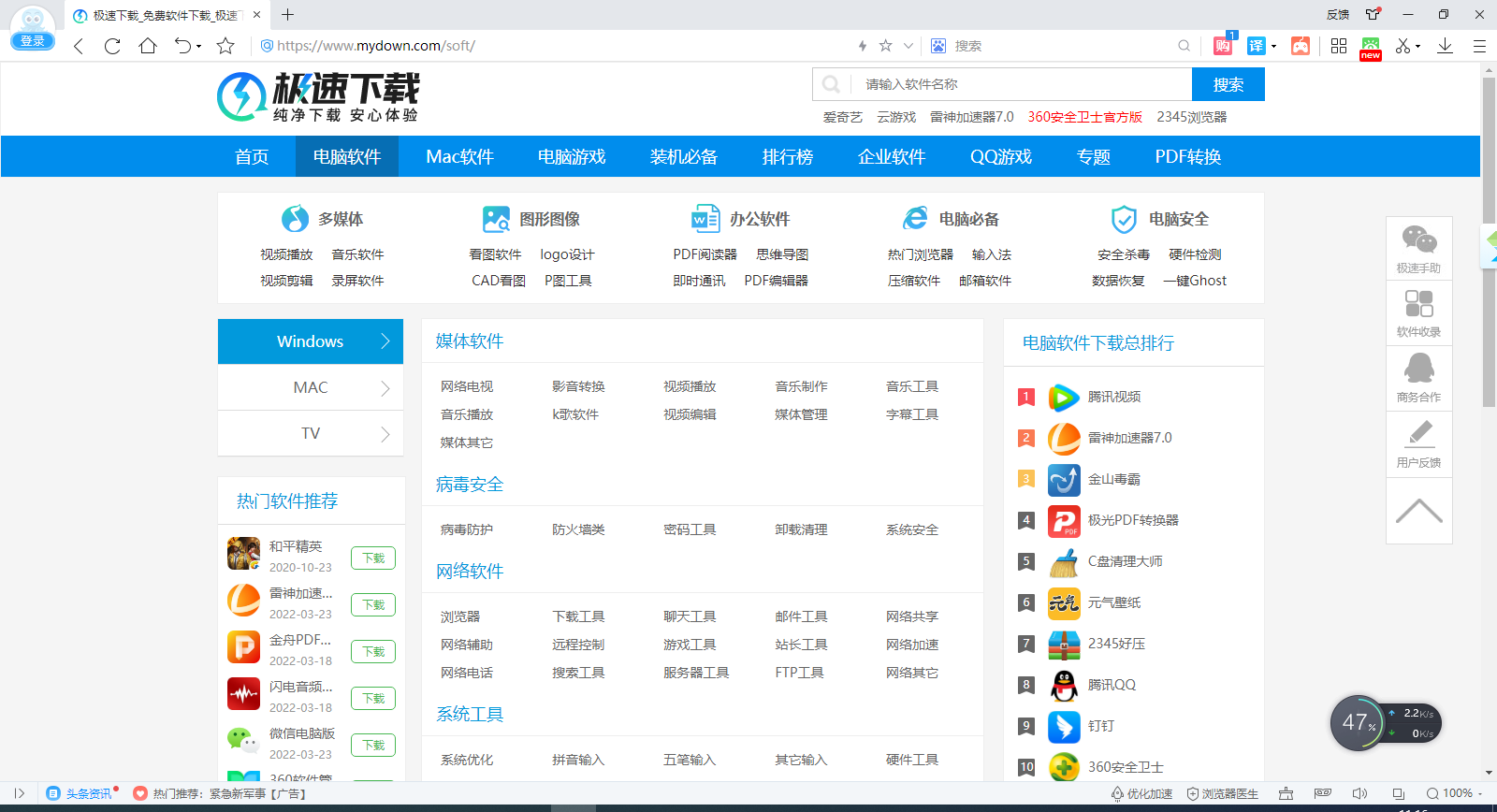
Task: Click the browser back arrow
Action: pyautogui.click(x=79, y=46)
